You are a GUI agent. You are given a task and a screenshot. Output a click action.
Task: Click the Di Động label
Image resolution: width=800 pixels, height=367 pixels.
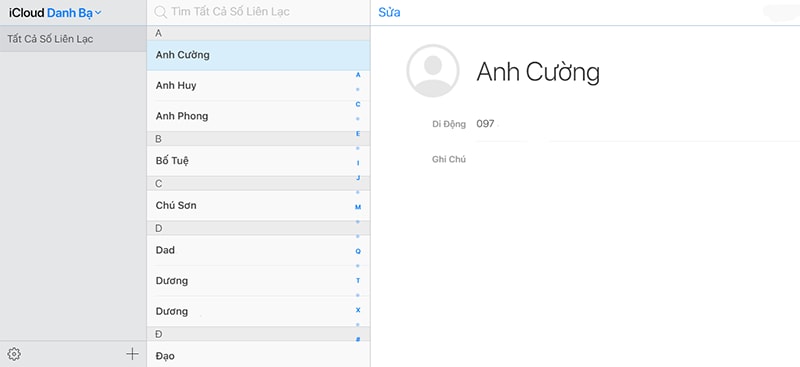point(448,124)
